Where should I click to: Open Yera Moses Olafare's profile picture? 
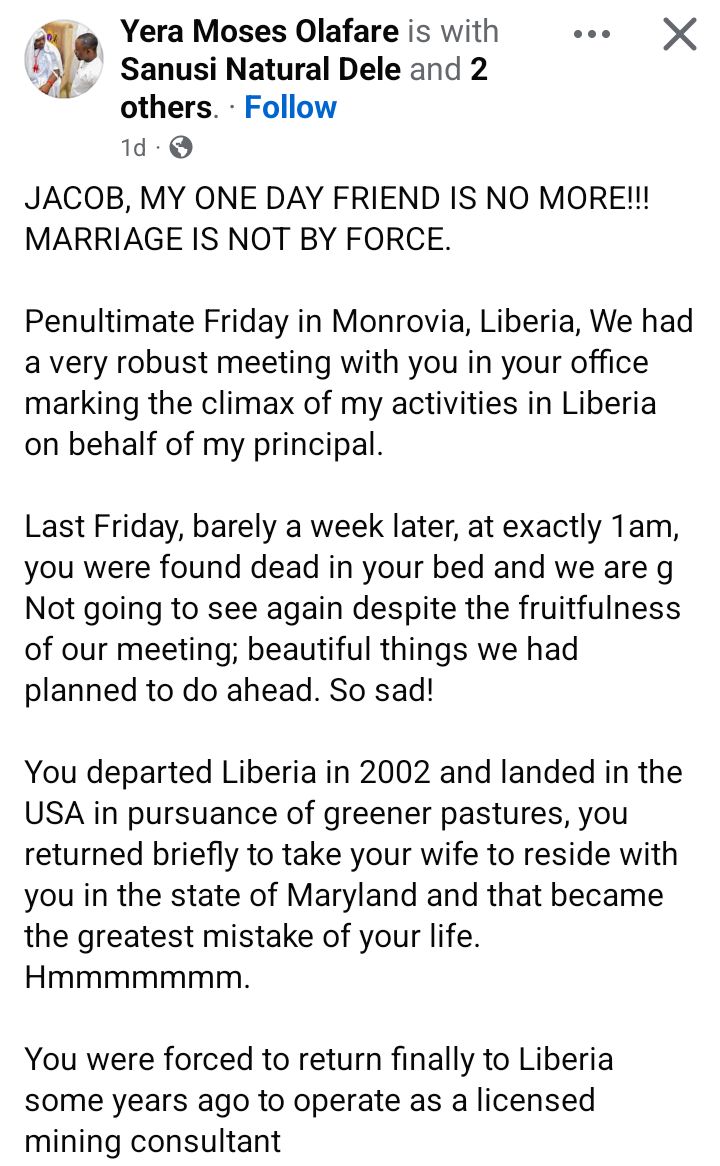click(64, 59)
